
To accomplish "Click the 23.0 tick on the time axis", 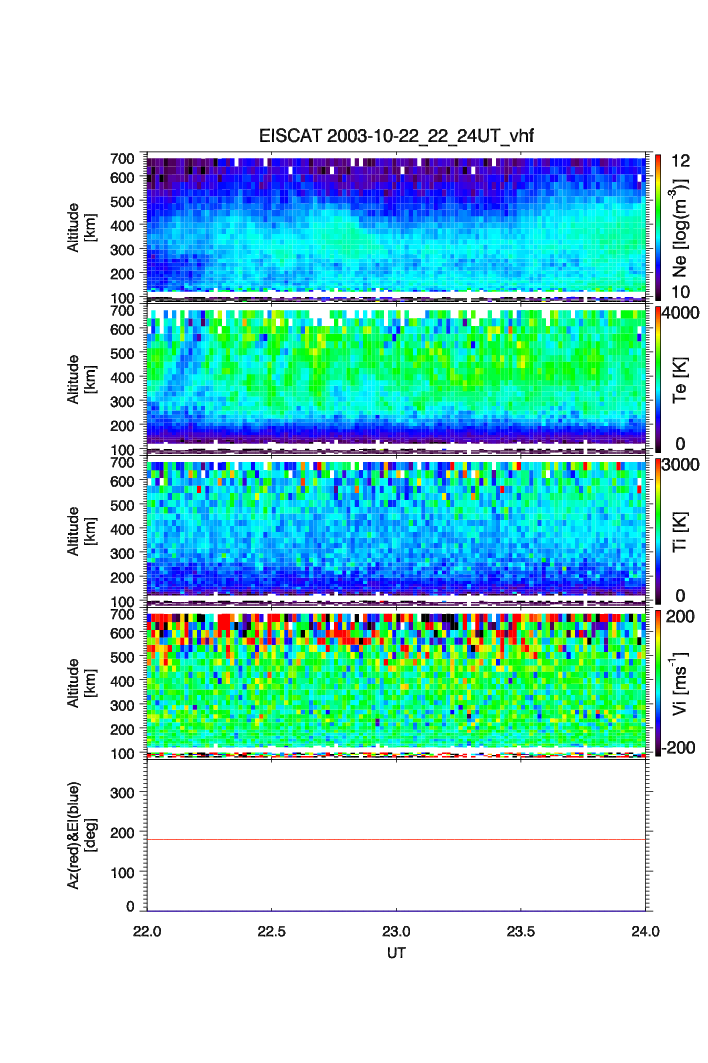I will click(x=397, y=930).
